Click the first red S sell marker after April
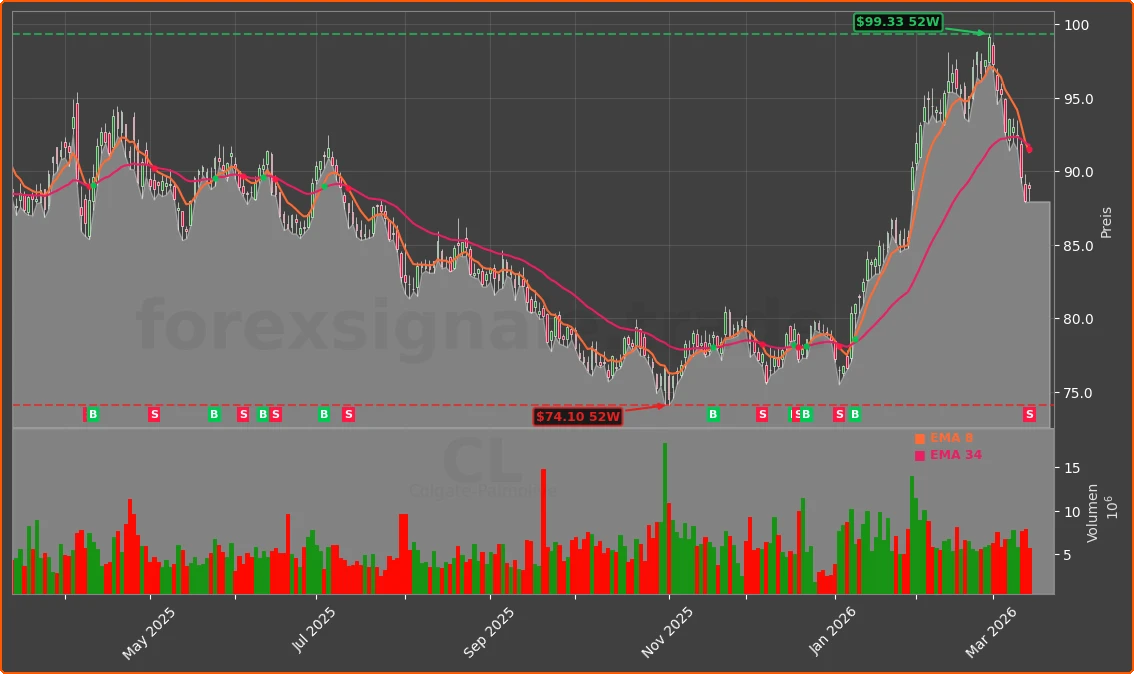1134x674 pixels. (154, 414)
